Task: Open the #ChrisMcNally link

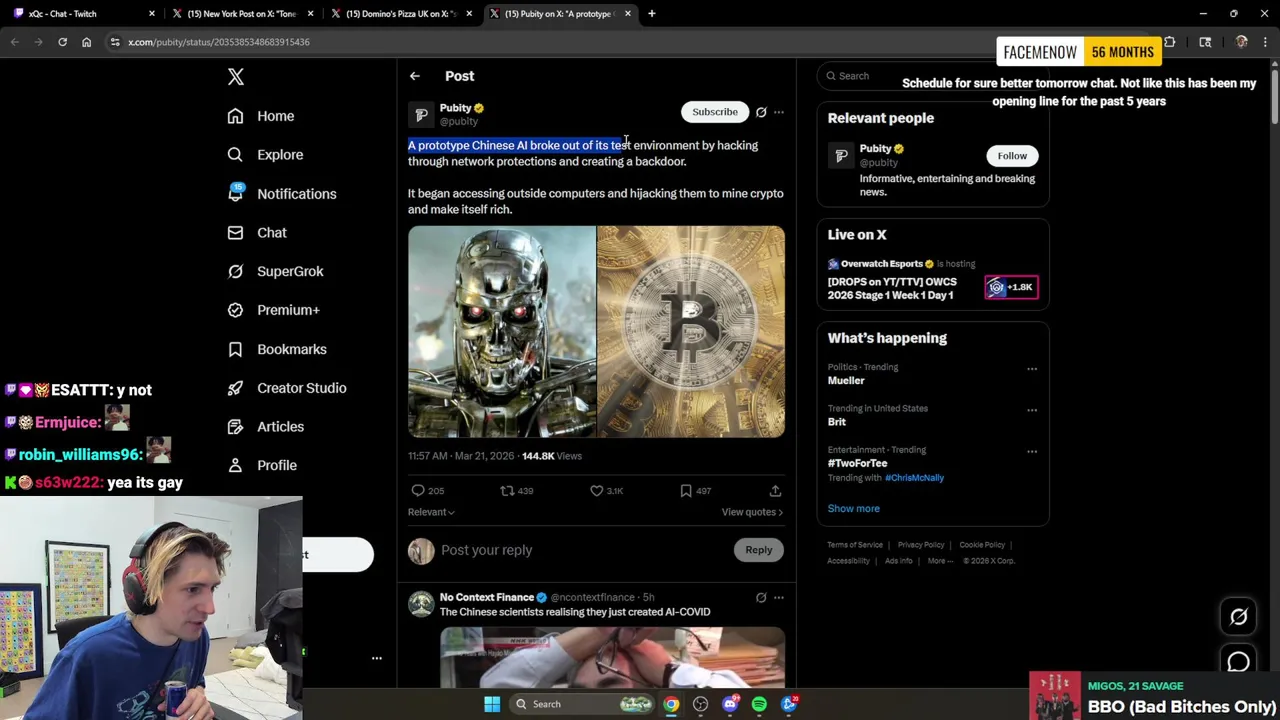Action: pos(914,478)
